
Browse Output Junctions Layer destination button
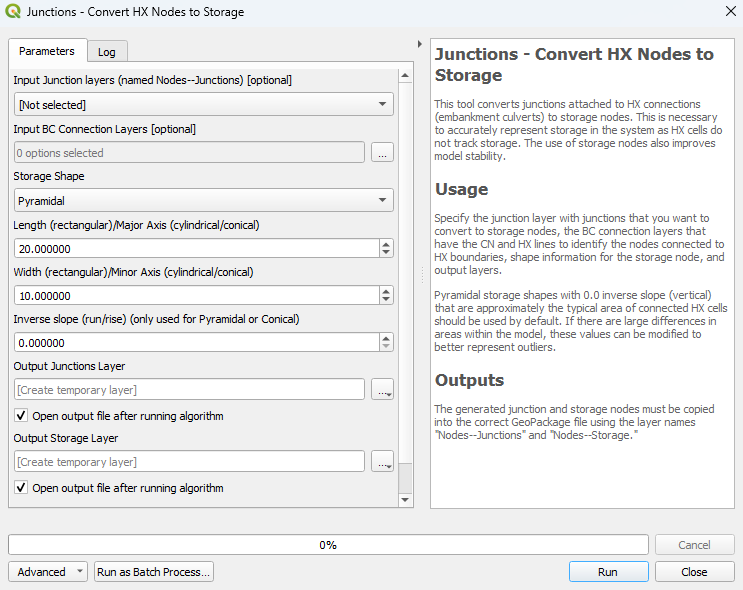coord(382,390)
